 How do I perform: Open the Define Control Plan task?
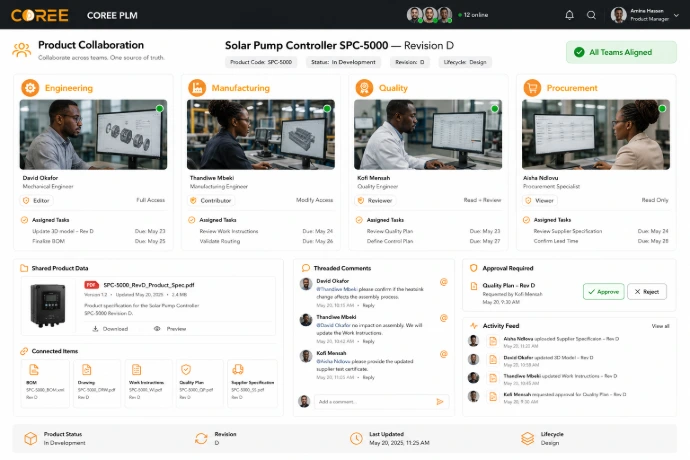point(433,241)
